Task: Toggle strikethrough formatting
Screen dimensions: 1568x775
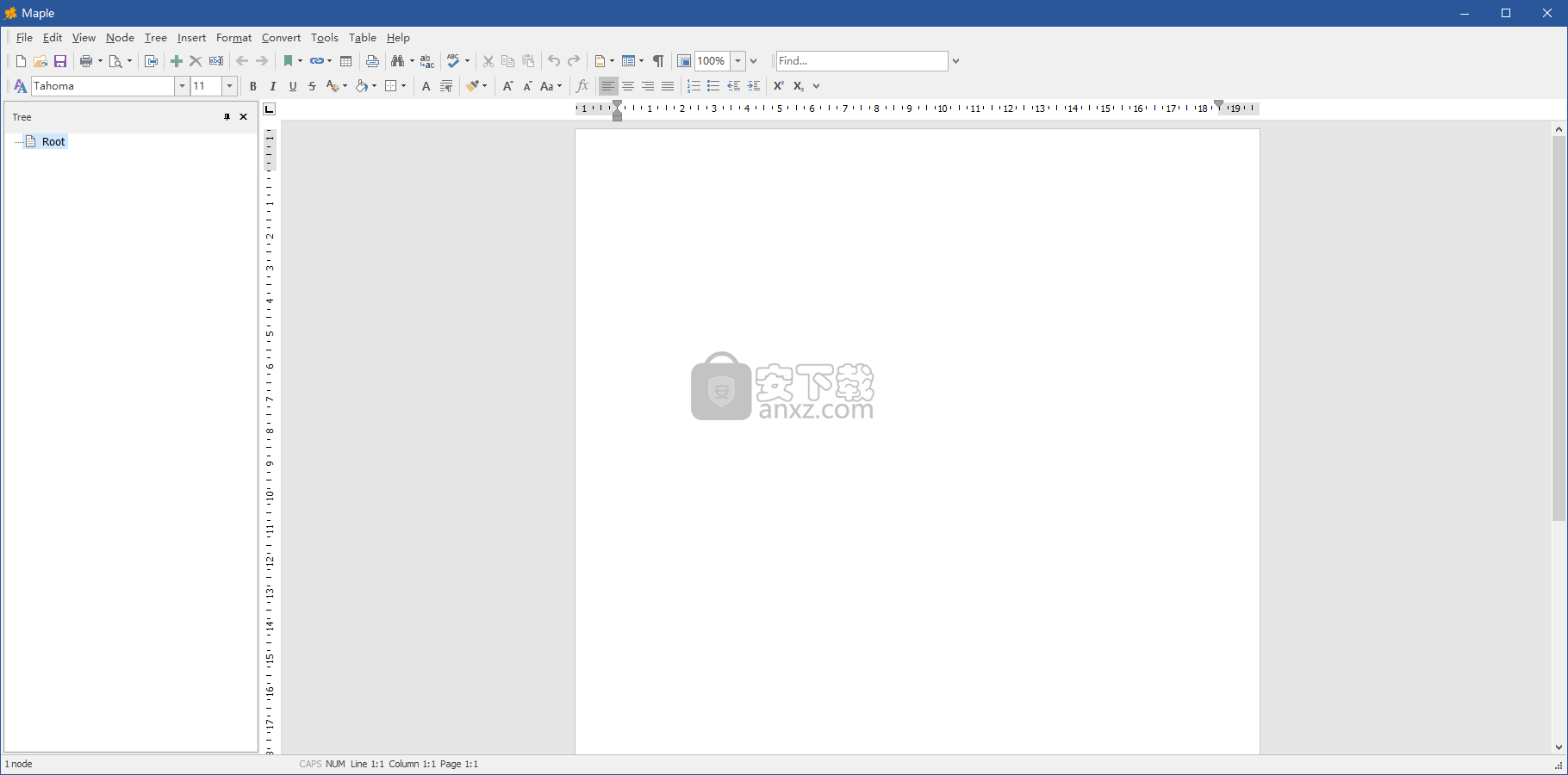Action: pyautogui.click(x=313, y=86)
